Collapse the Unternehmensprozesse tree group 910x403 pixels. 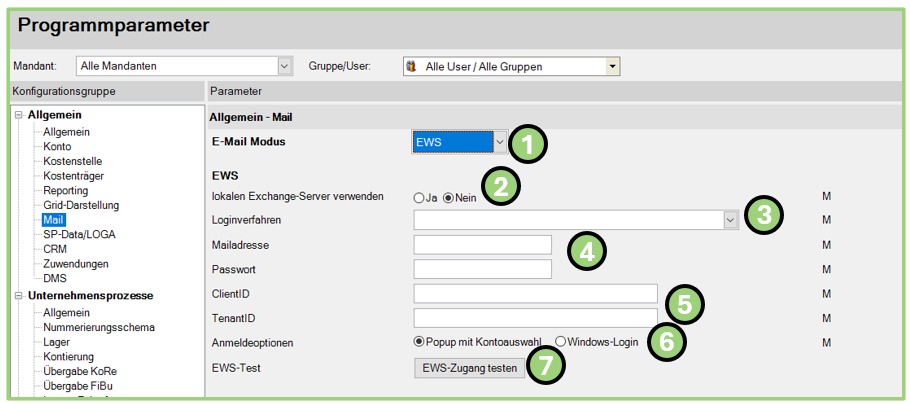click(18, 297)
